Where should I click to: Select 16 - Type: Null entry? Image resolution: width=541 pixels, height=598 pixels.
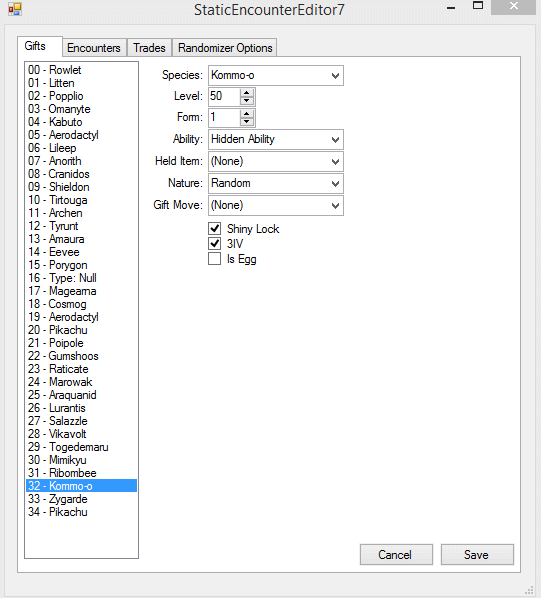81,278
